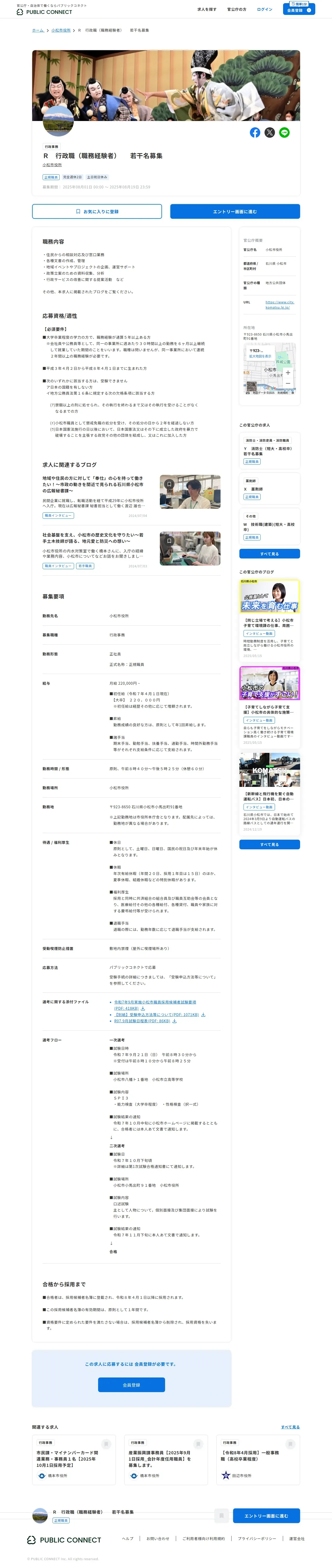Bookmark the 産業振興課事務員 job card

pyautogui.click(x=198, y=1444)
